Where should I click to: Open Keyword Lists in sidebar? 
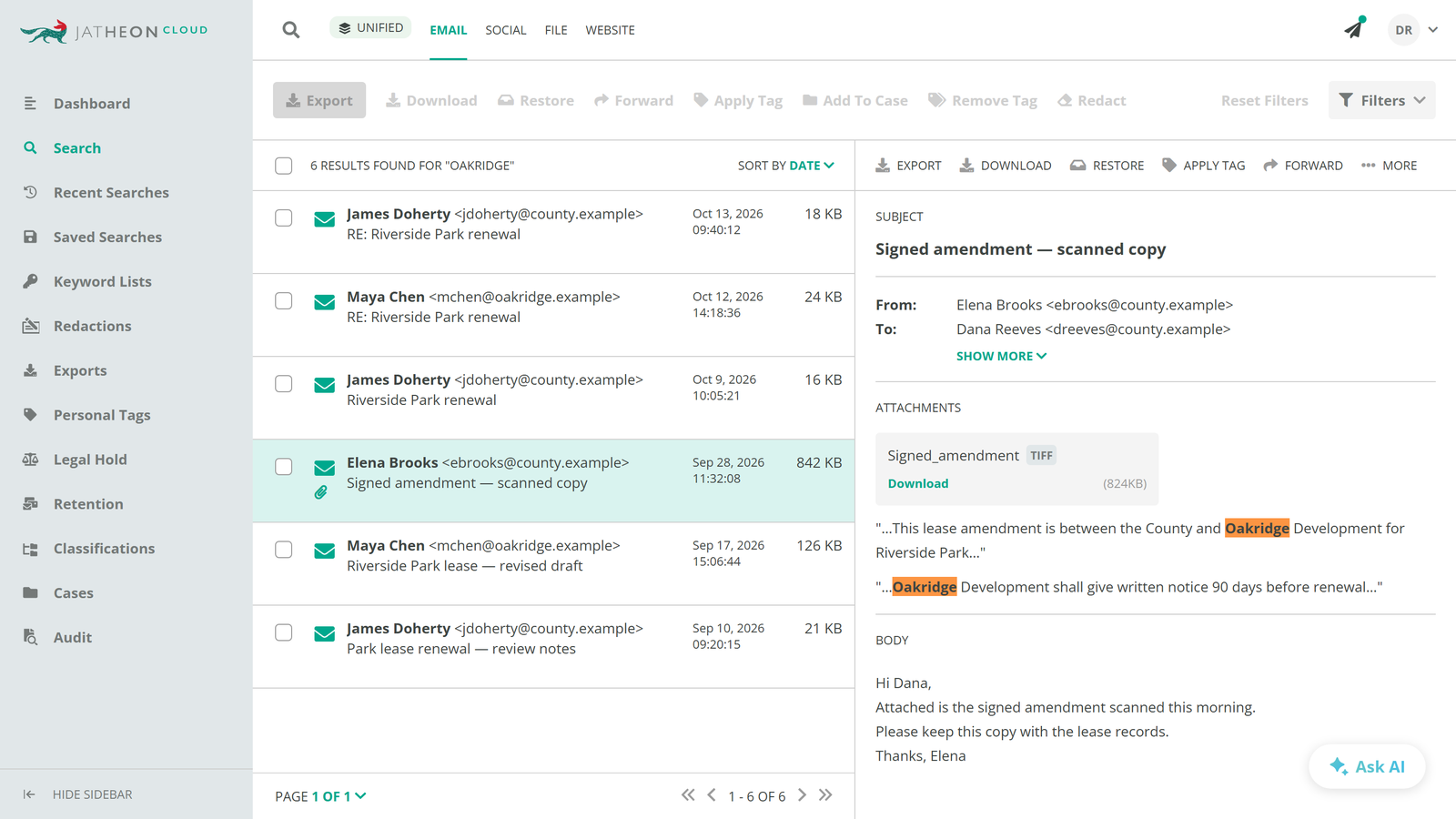(102, 282)
